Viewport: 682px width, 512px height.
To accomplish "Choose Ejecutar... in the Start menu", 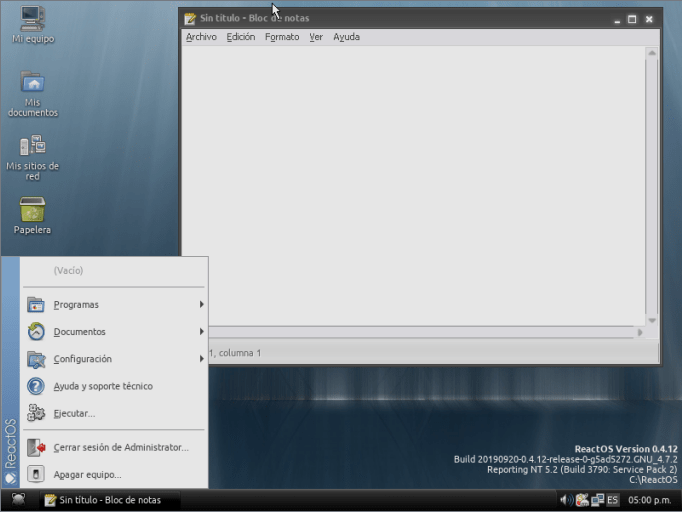I will pos(114,413).
